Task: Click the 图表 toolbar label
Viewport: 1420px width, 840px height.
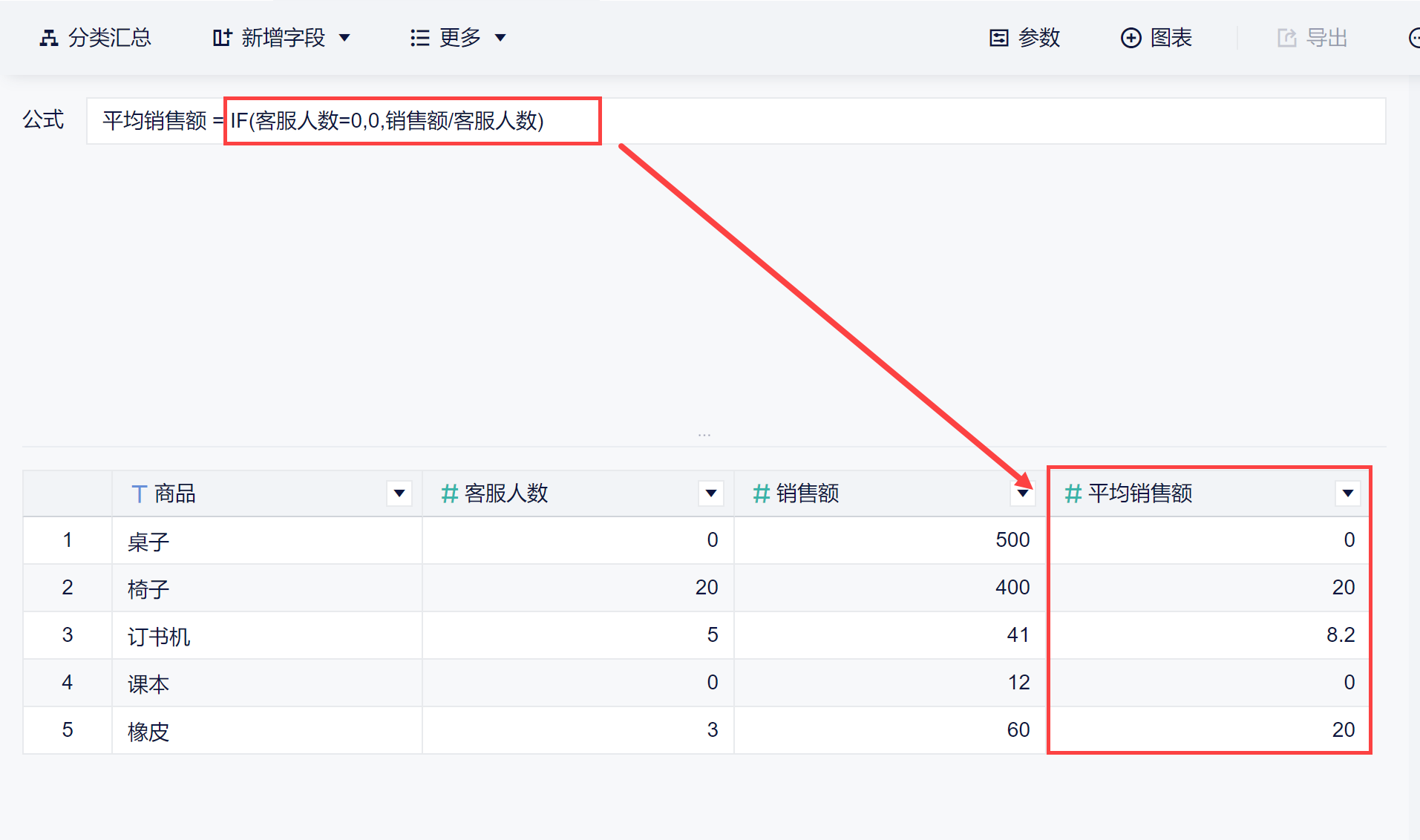Action: pyautogui.click(x=1171, y=38)
